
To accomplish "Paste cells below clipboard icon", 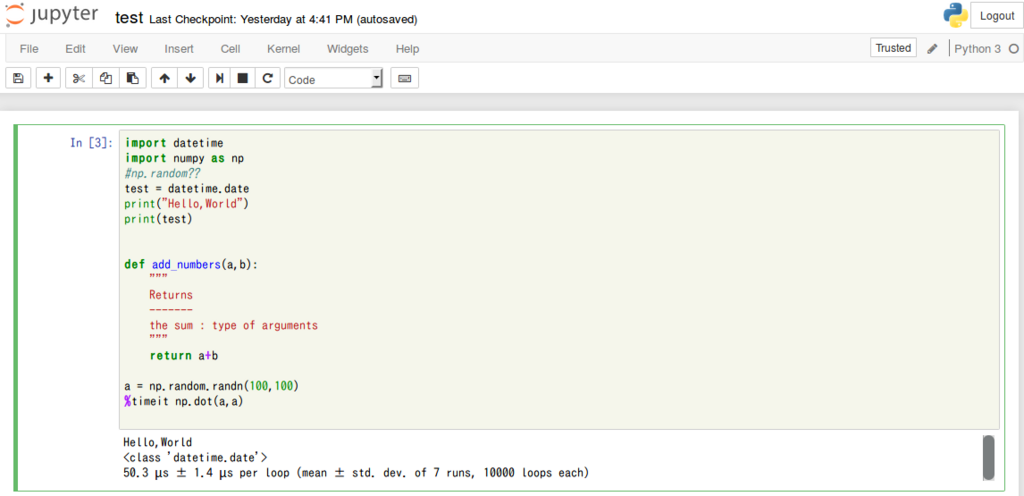I will click(133, 78).
